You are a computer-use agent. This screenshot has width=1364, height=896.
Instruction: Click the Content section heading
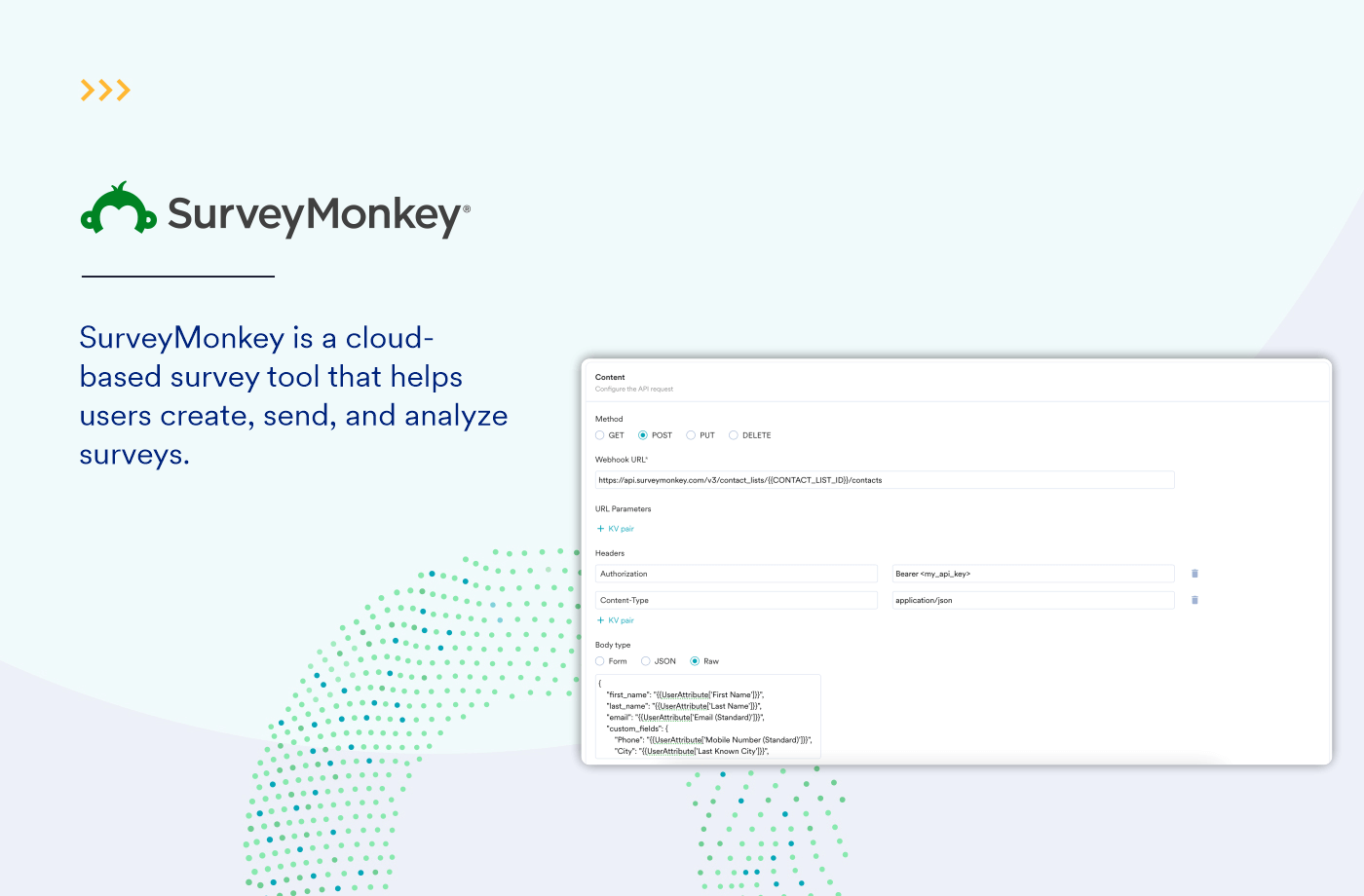coord(610,377)
